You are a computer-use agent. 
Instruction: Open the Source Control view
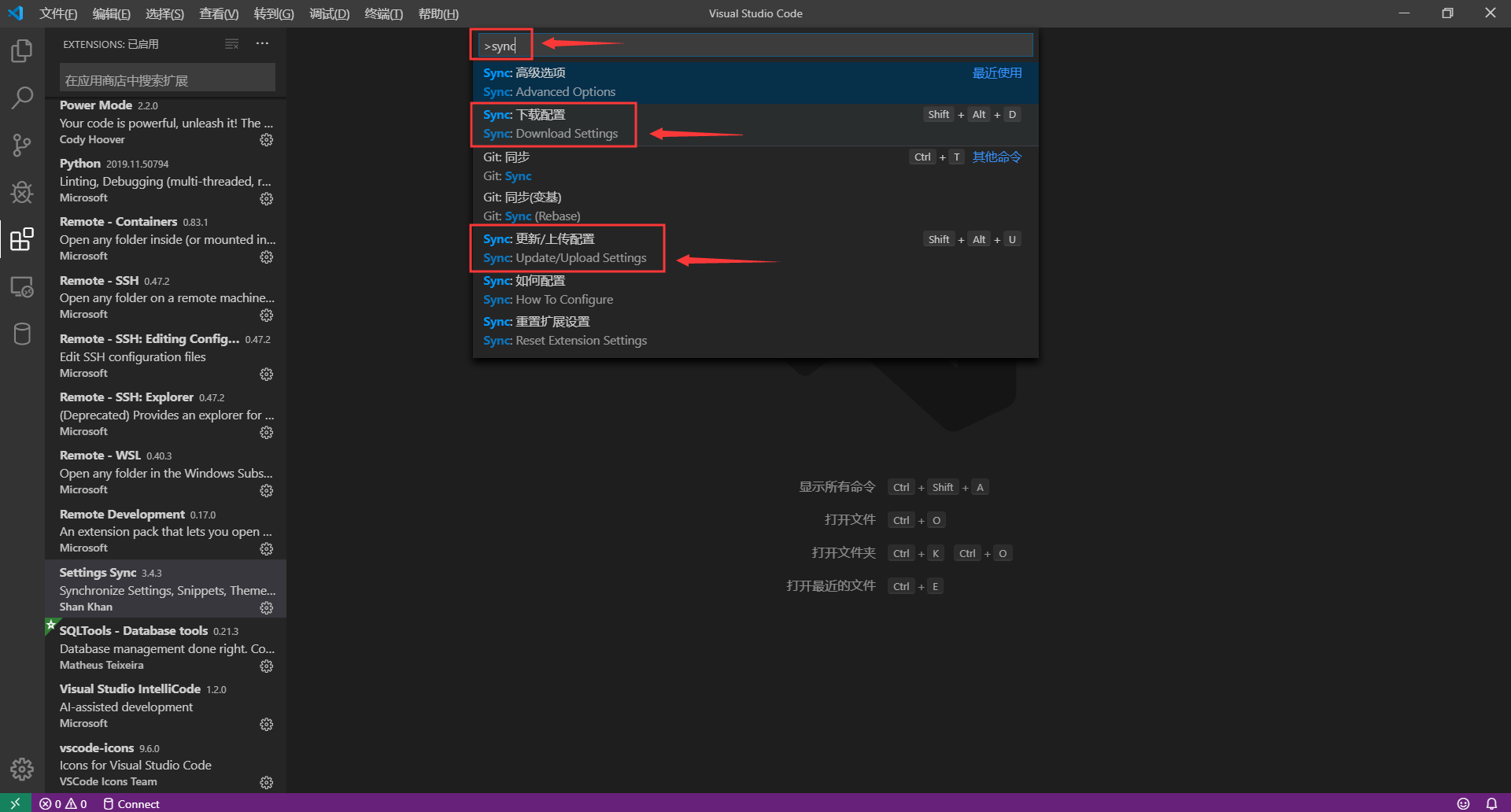coord(22,145)
